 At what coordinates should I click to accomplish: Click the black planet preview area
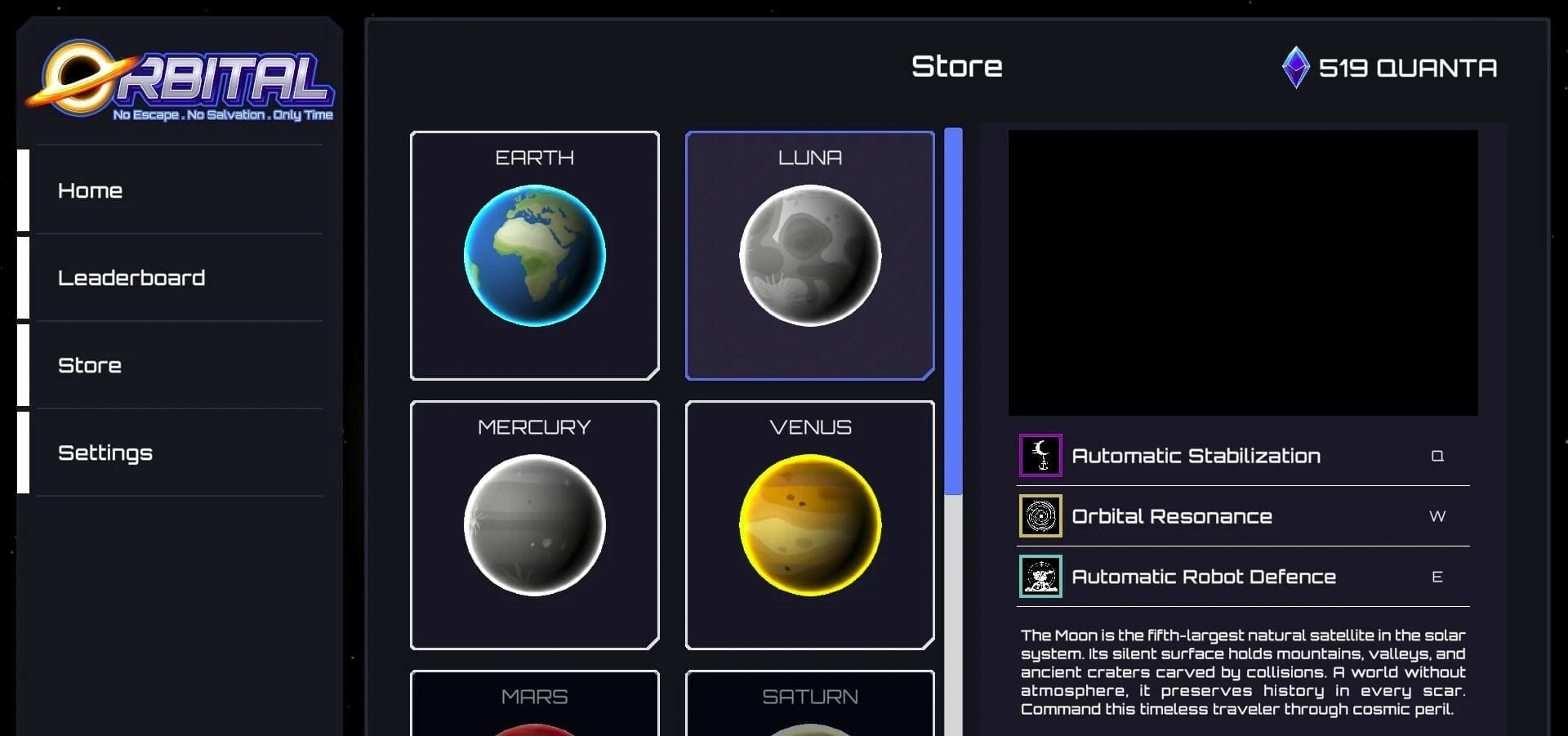(x=1243, y=273)
